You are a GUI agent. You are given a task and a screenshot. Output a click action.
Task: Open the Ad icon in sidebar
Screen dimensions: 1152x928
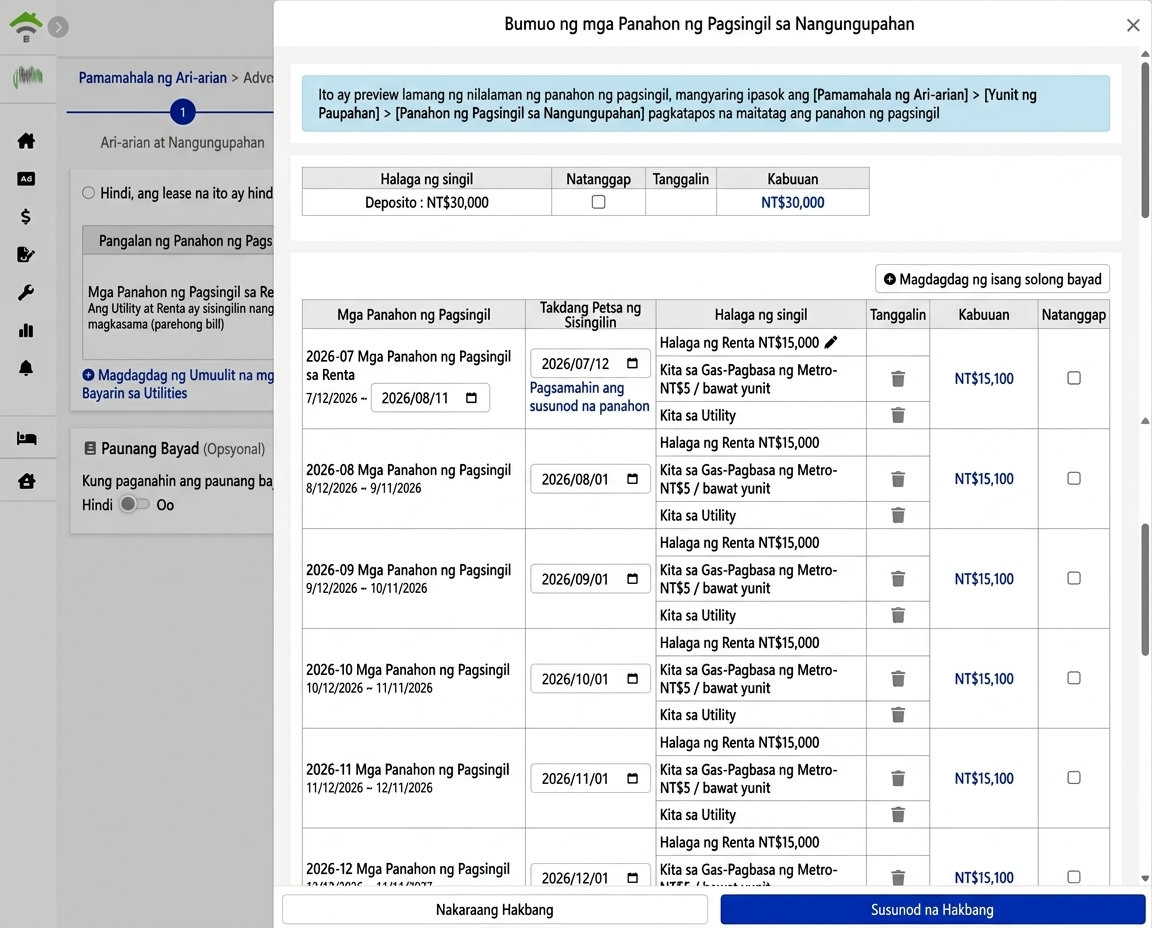tap(26, 179)
